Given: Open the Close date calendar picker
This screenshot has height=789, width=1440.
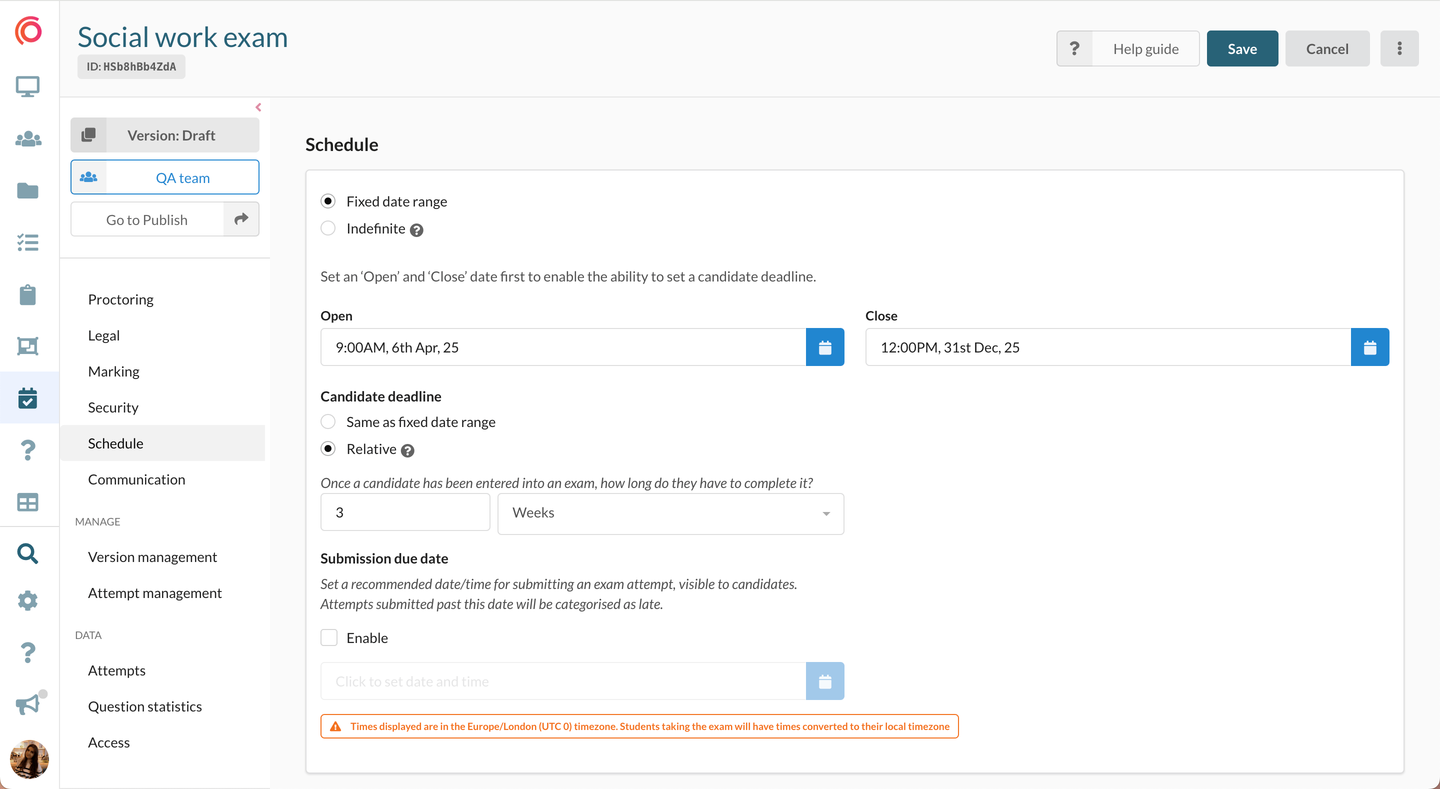Looking at the screenshot, I should (x=1369, y=347).
